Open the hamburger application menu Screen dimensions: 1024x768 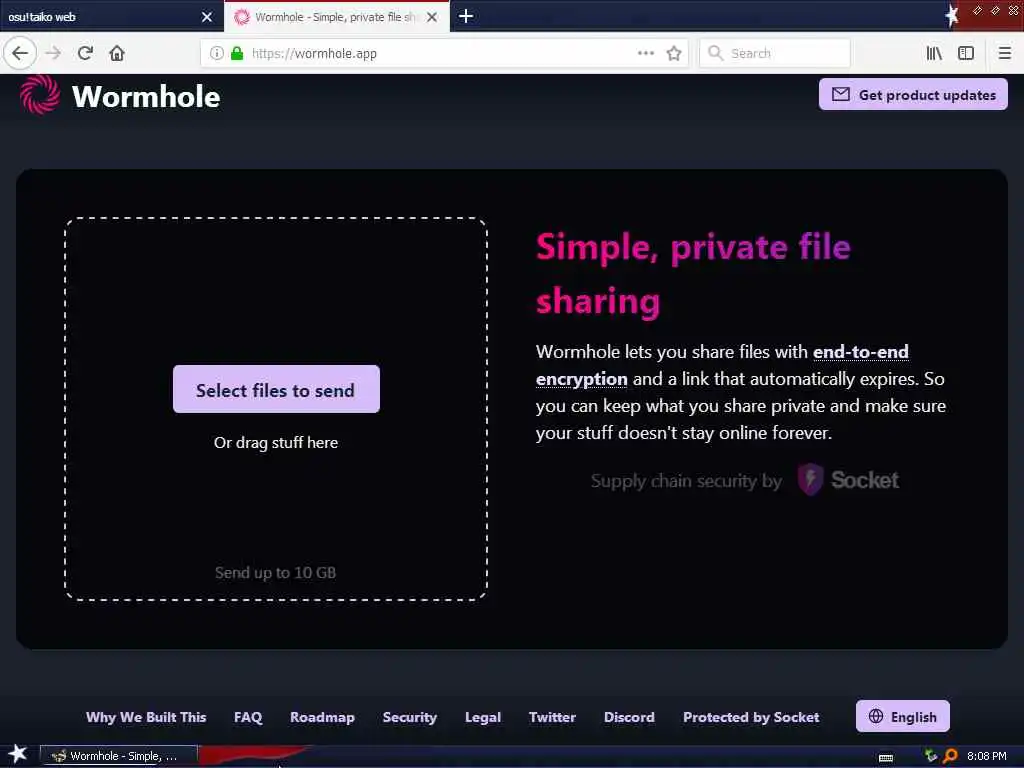(1005, 53)
